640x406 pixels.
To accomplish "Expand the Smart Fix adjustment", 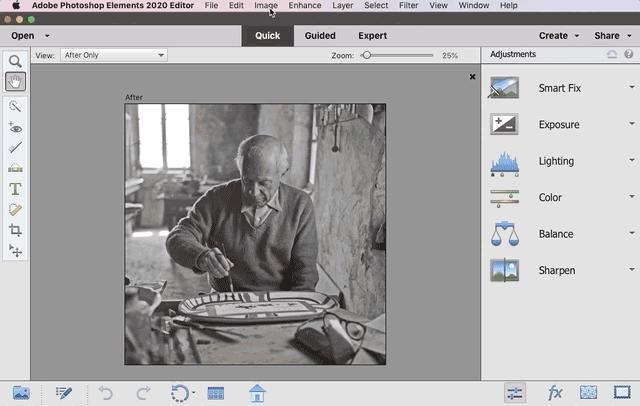I will click(x=631, y=87).
